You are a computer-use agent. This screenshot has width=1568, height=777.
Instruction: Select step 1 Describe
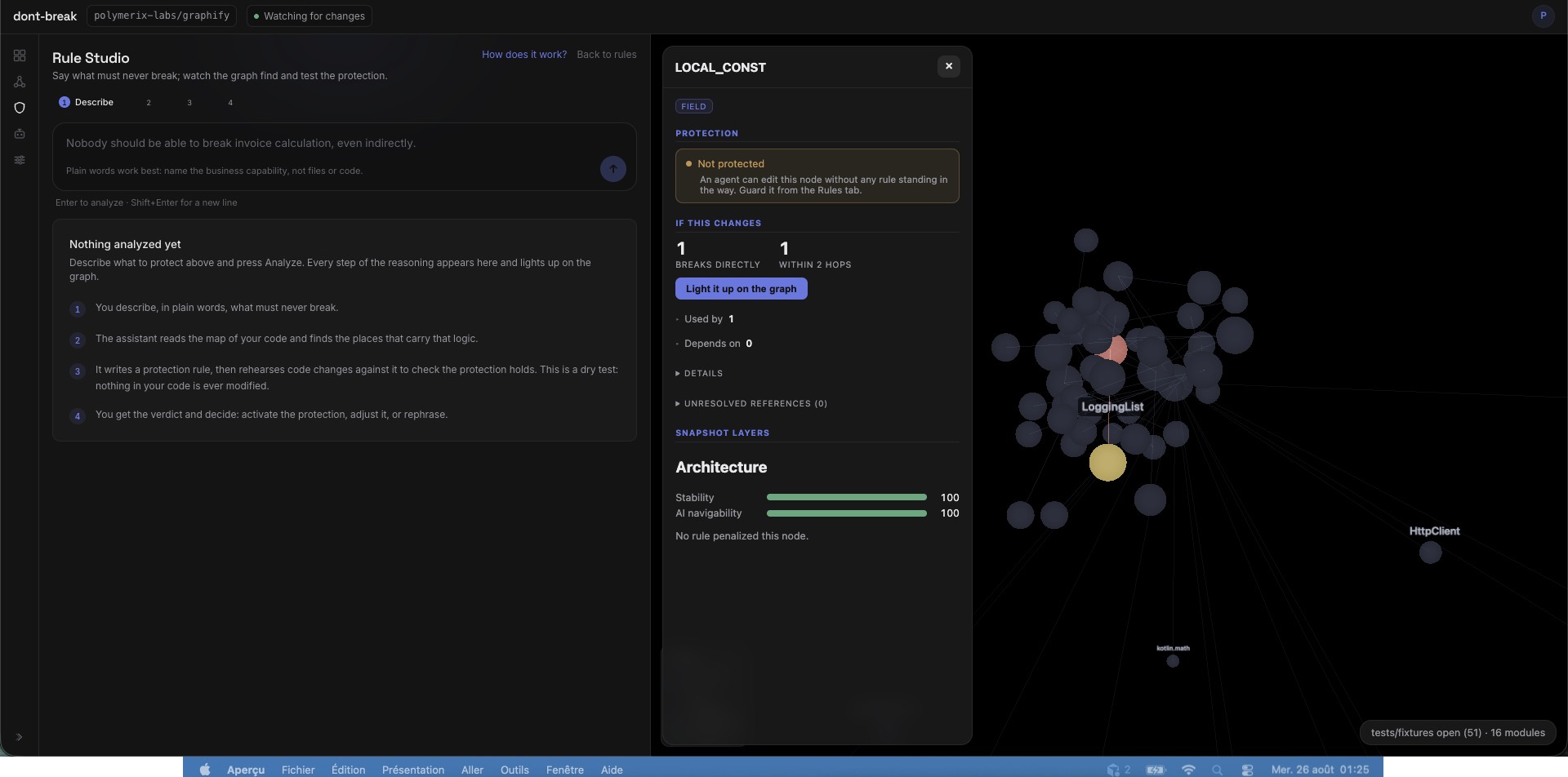(87, 102)
